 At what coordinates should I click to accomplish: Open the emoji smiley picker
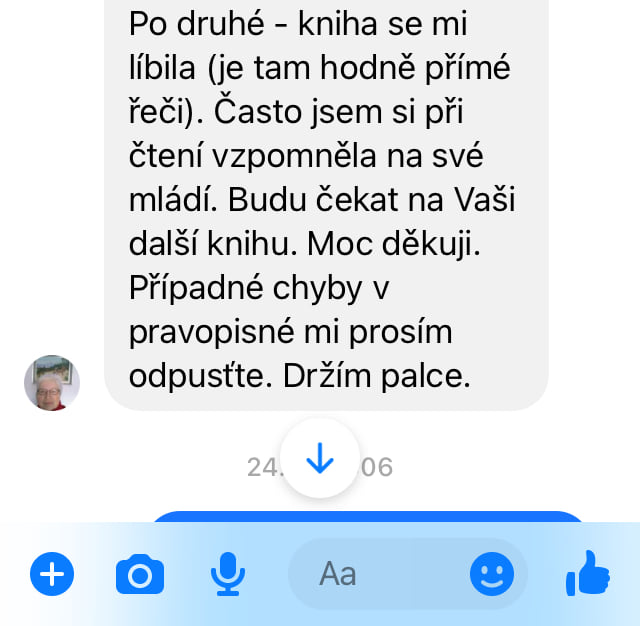pos(491,574)
